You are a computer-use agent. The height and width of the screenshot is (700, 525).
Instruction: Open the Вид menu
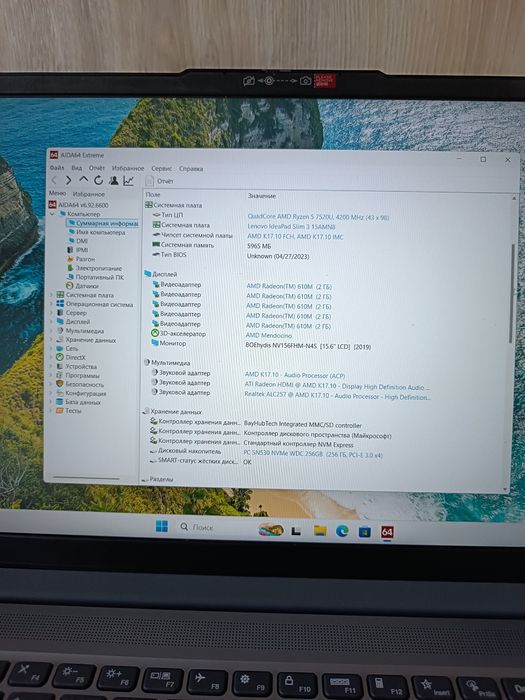point(77,168)
